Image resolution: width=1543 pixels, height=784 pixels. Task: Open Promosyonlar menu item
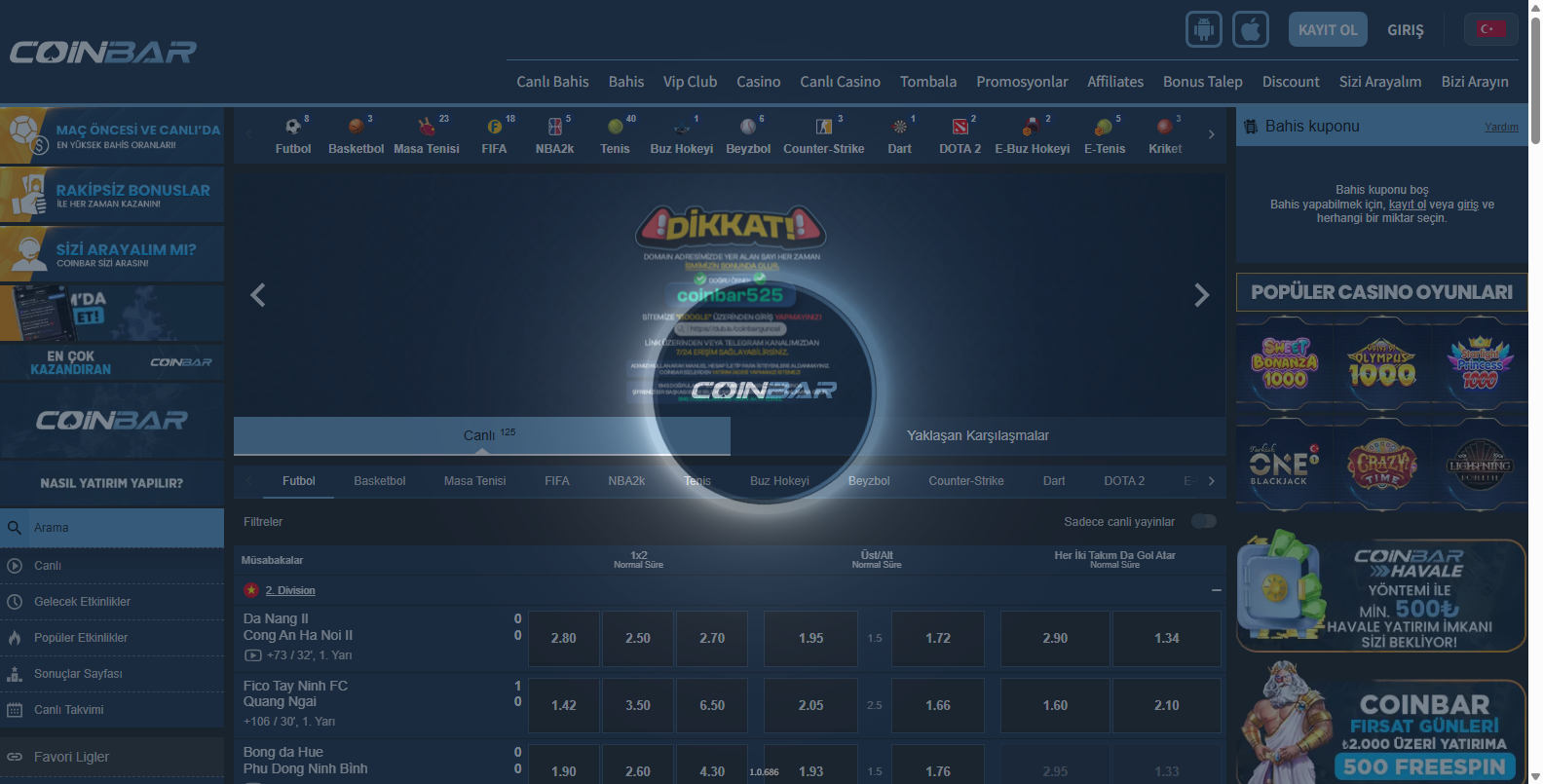click(1022, 82)
